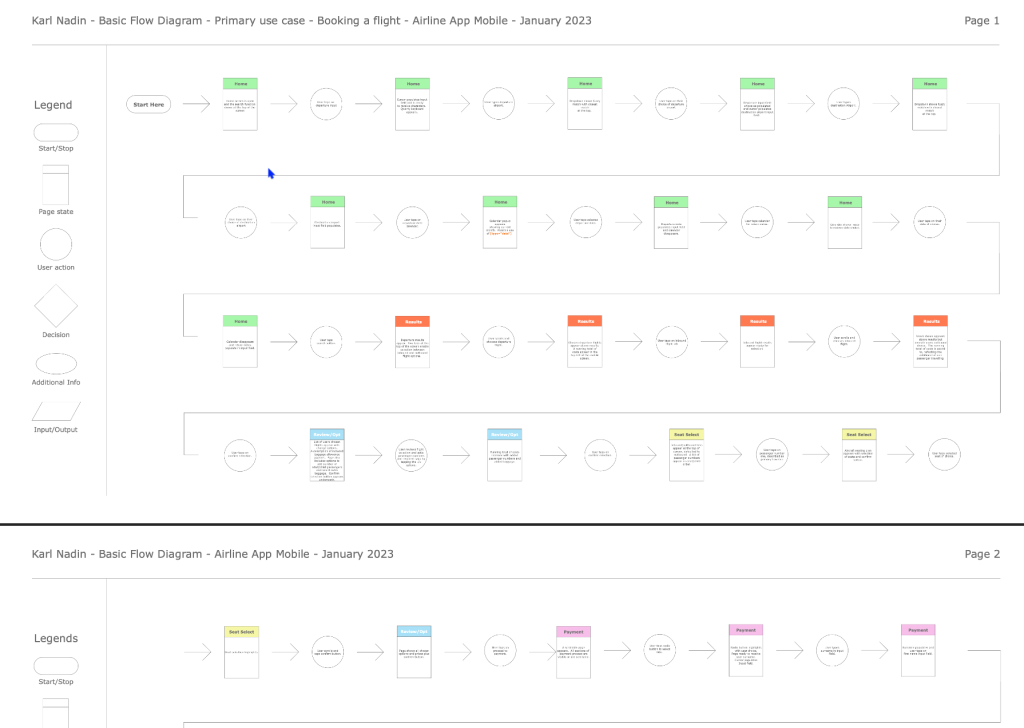Click the first orange Results header
Viewport: 1024px width, 728px height.
click(412, 322)
